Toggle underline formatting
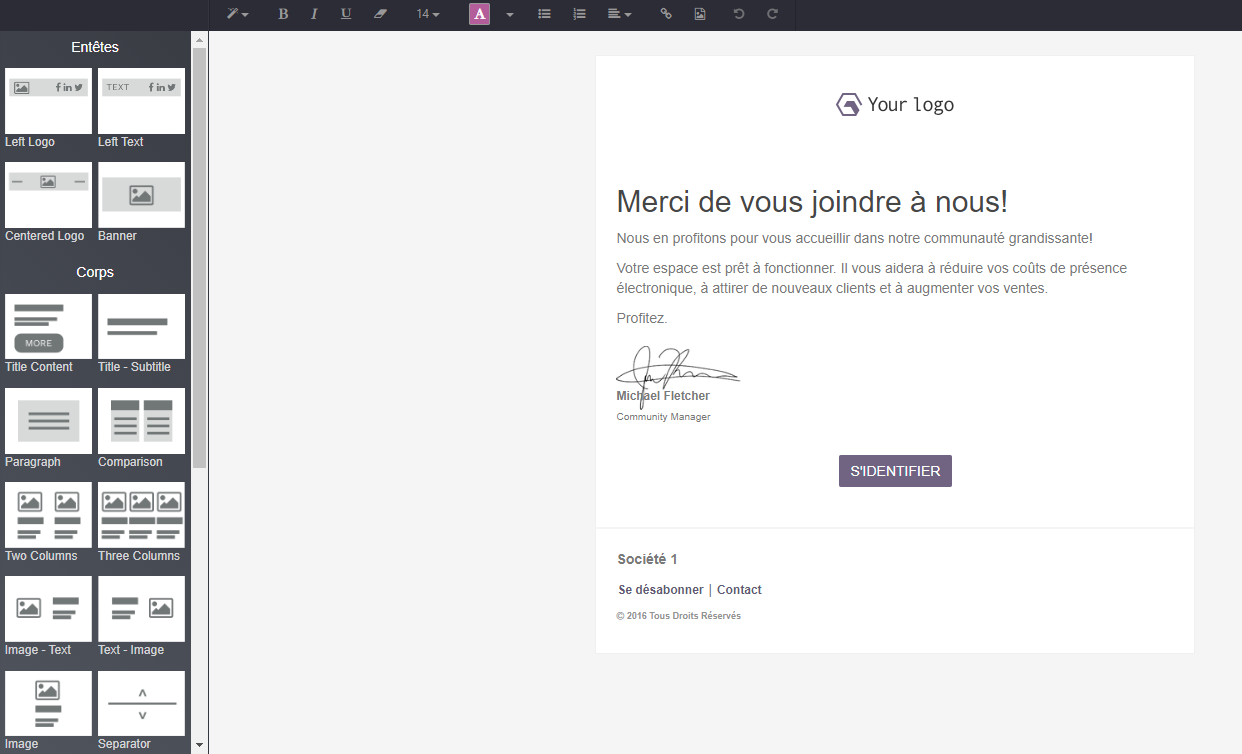This screenshot has width=1242, height=754. point(346,14)
